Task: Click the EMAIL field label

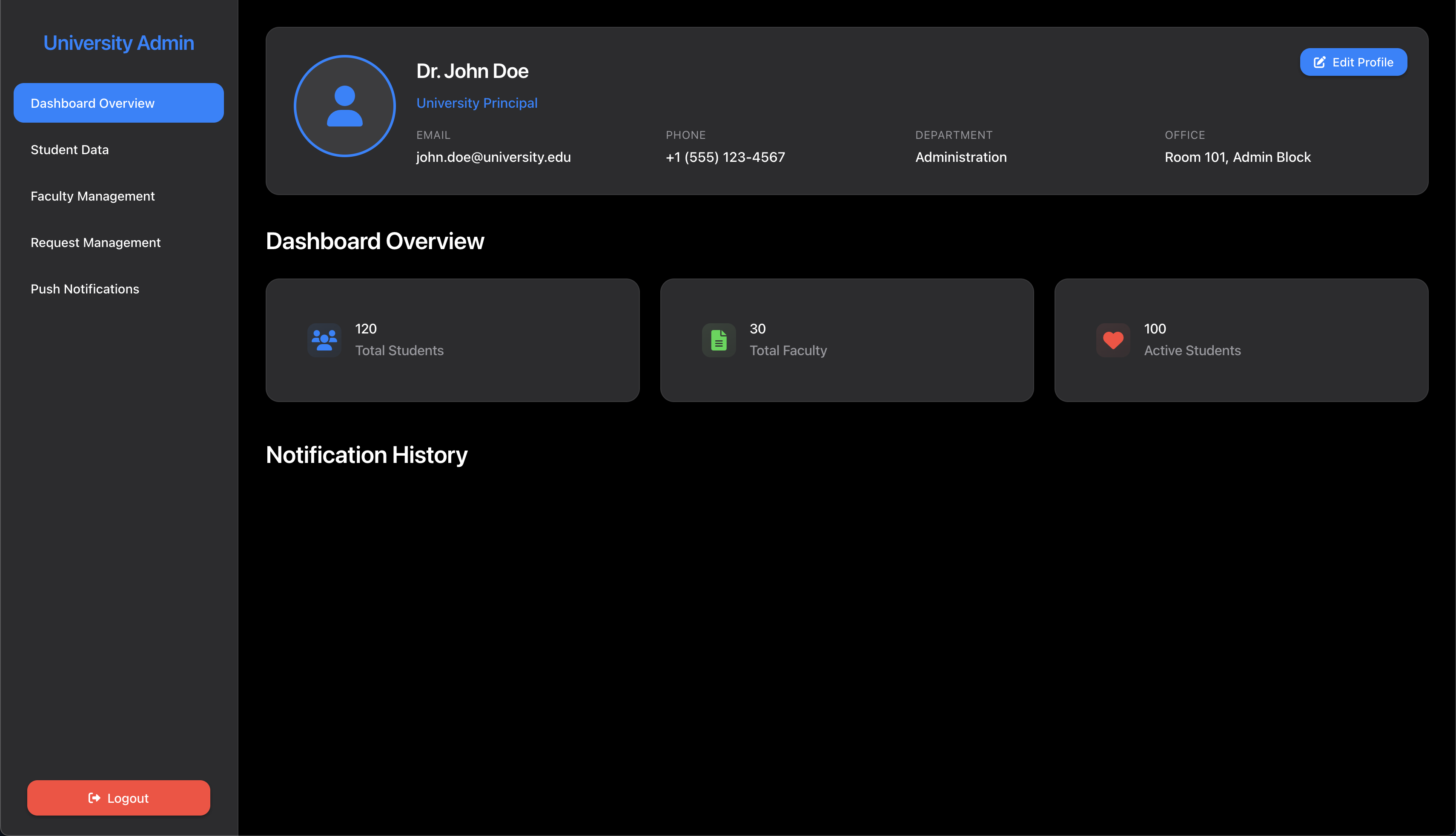Action: (433, 135)
